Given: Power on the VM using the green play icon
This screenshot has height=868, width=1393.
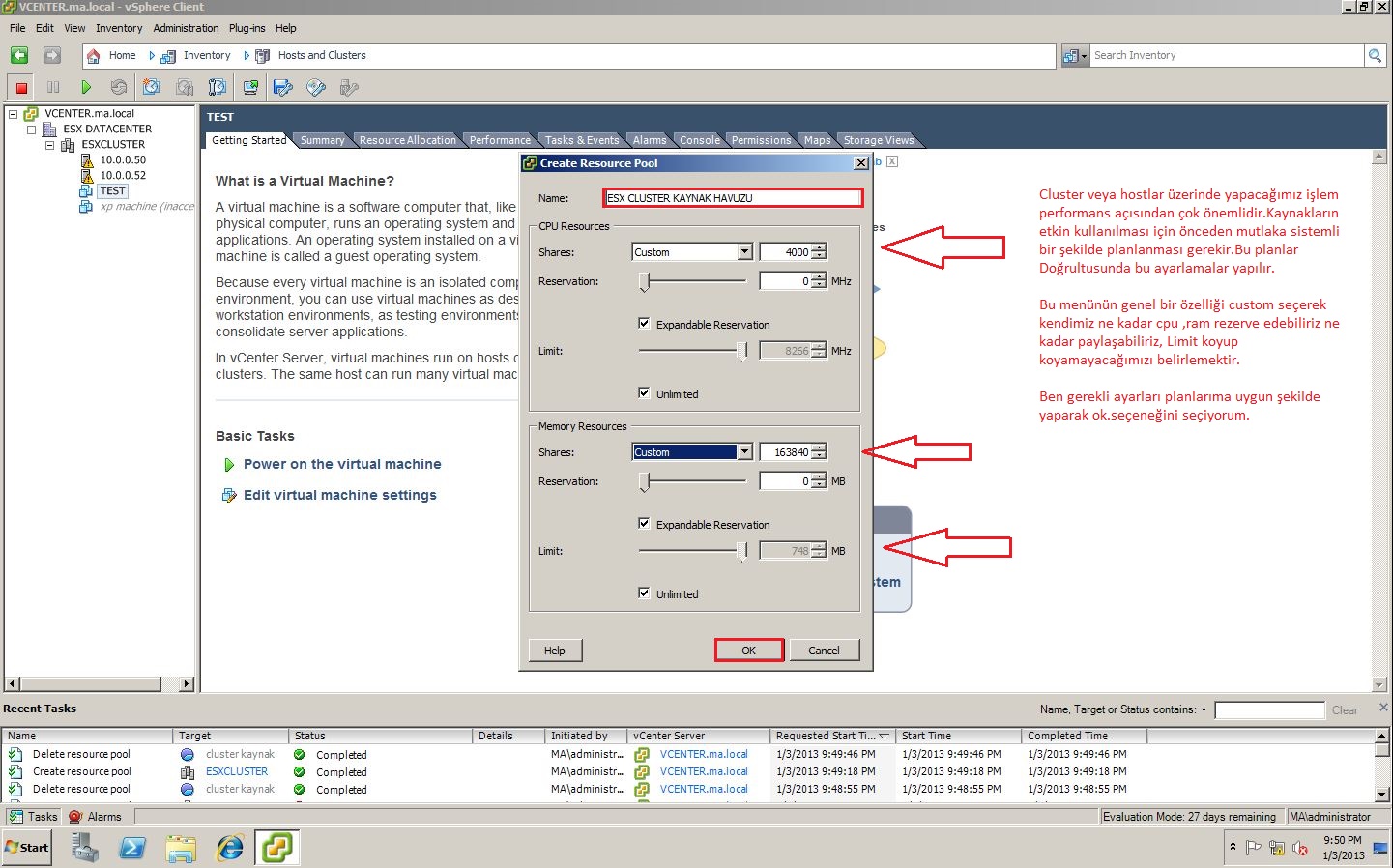Looking at the screenshot, I should [86, 87].
